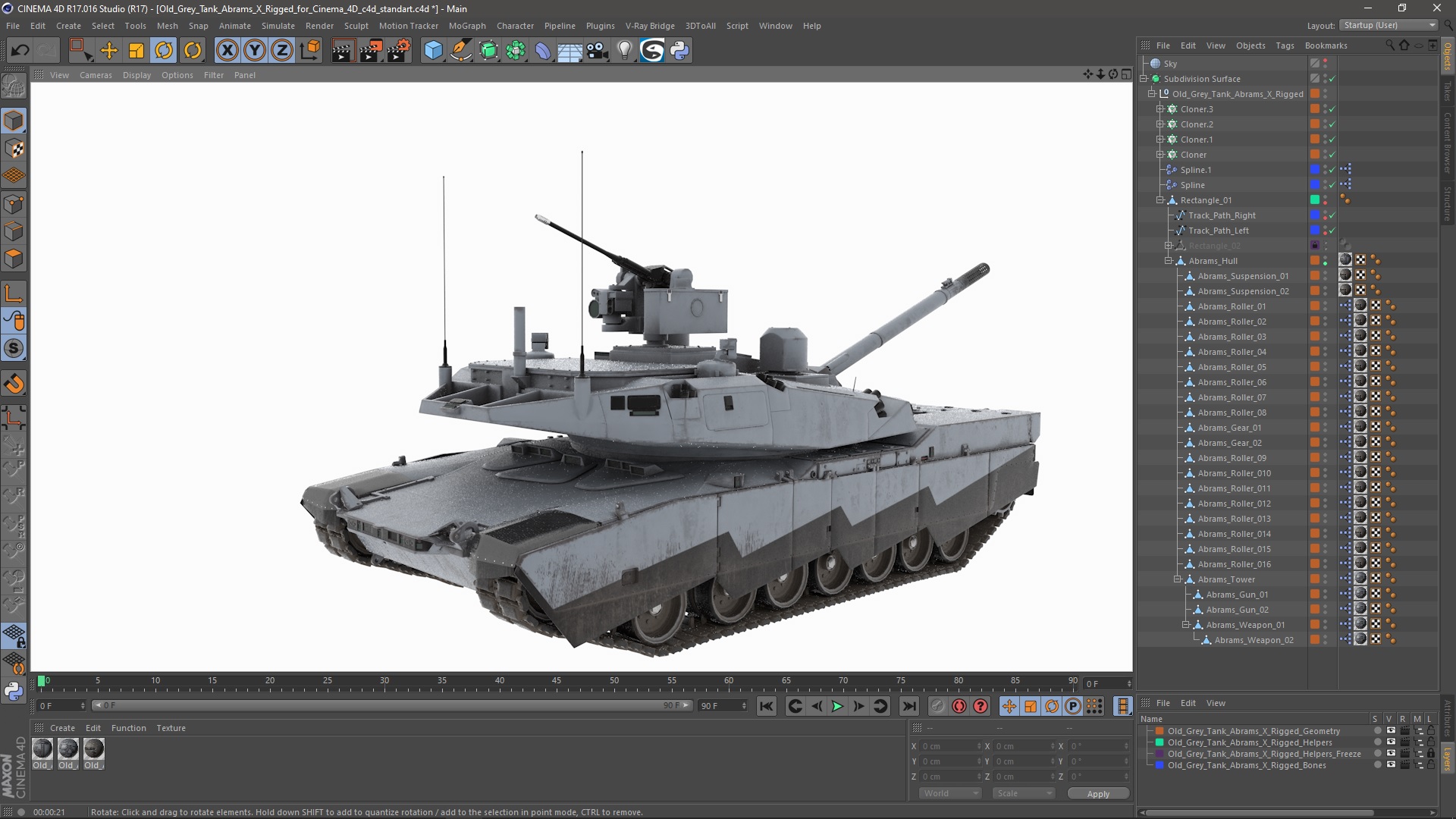Select the Move tool in top toolbar
The width and height of the screenshot is (1456, 819).
[109, 51]
